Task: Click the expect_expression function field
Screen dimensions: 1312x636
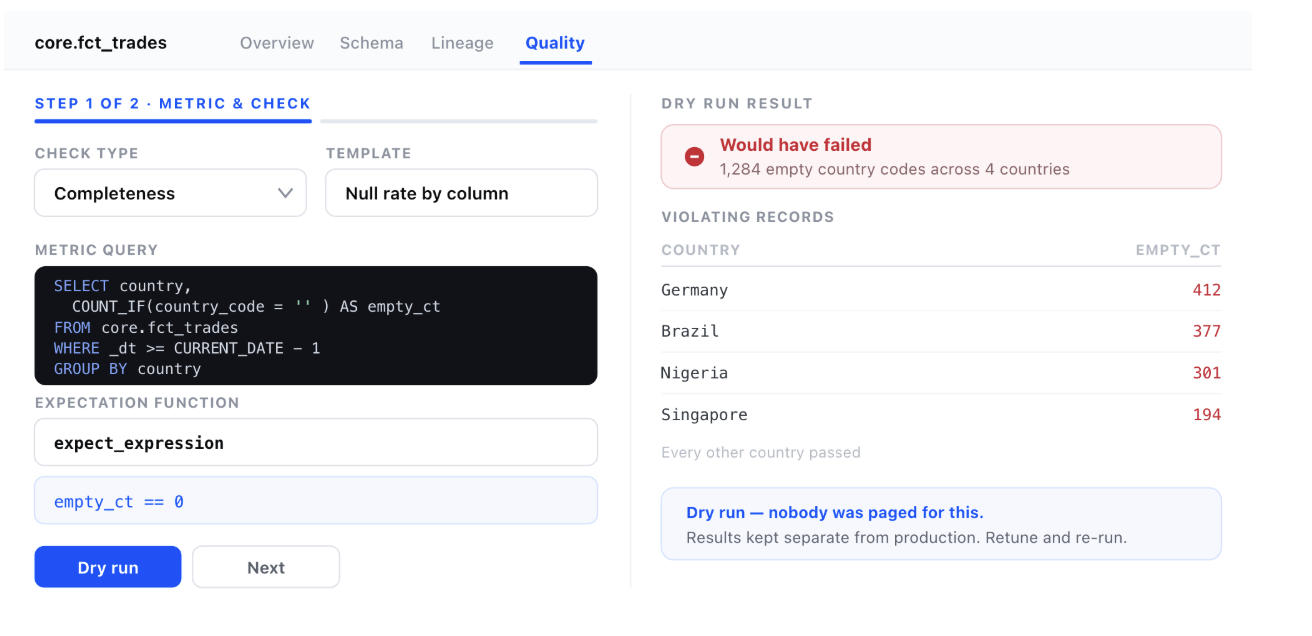Action: pyautogui.click(x=316, y=442)
